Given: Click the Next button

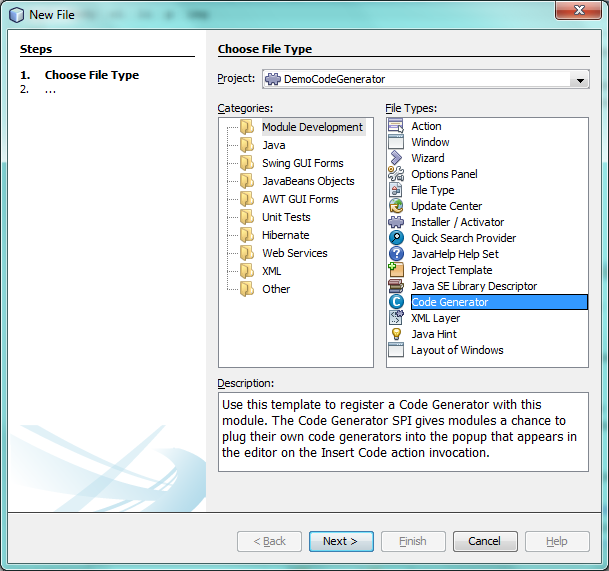Looking at the screenshot, I should [x=340, y=541].
